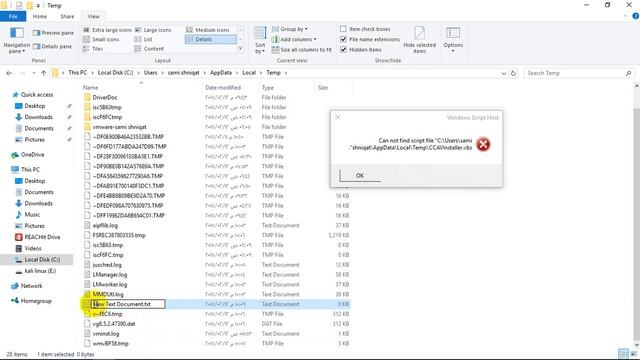Image resolution: width=640 pixels, height=360 pixels.
Task: Open Recent locations dropdown arrow
Action: [x=34, y=73]
